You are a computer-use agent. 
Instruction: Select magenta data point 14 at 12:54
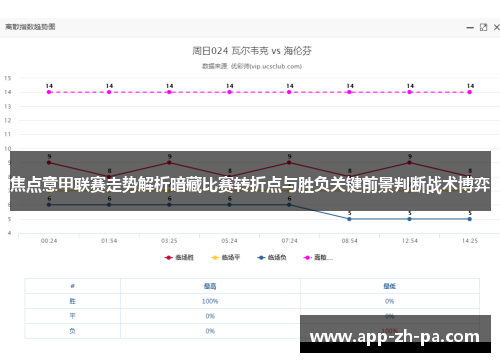409,92
